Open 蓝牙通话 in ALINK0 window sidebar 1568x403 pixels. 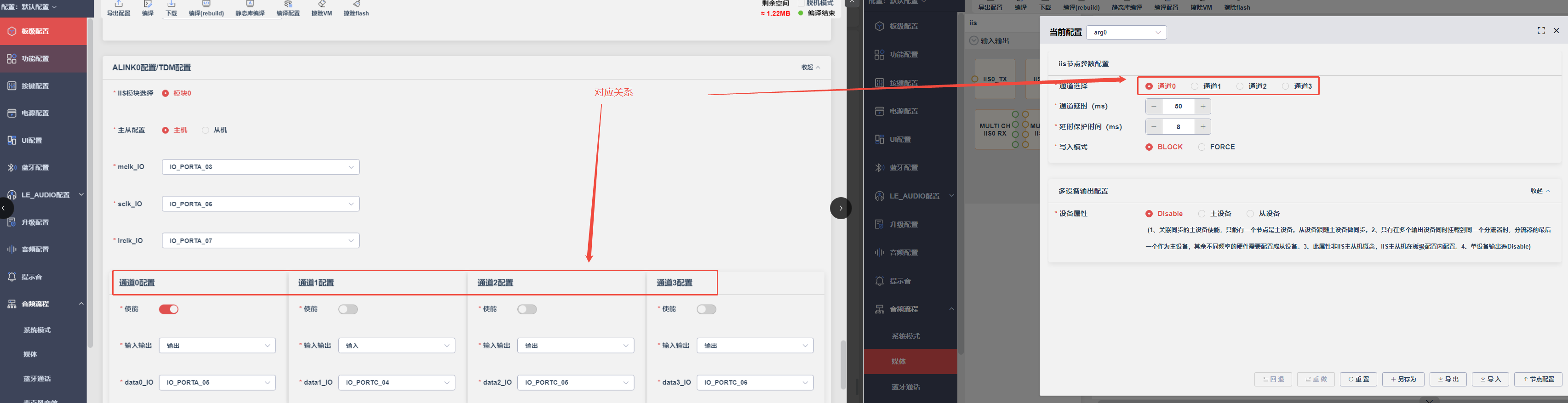37,379
